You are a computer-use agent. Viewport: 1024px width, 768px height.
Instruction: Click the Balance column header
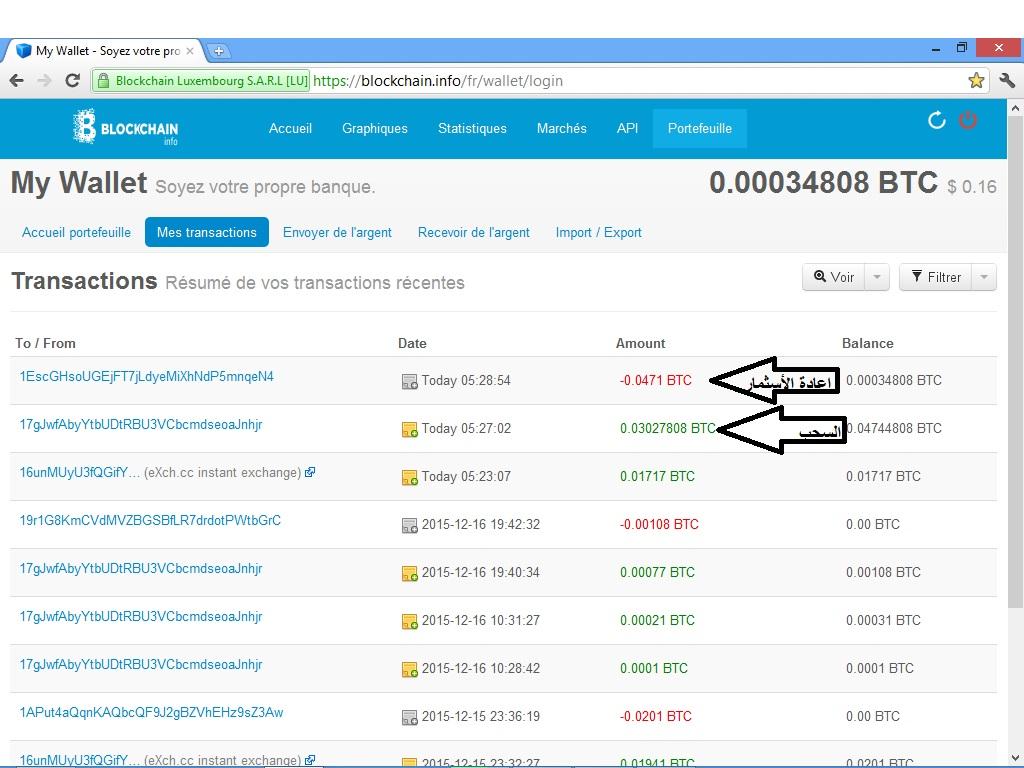tap(867, 344)
